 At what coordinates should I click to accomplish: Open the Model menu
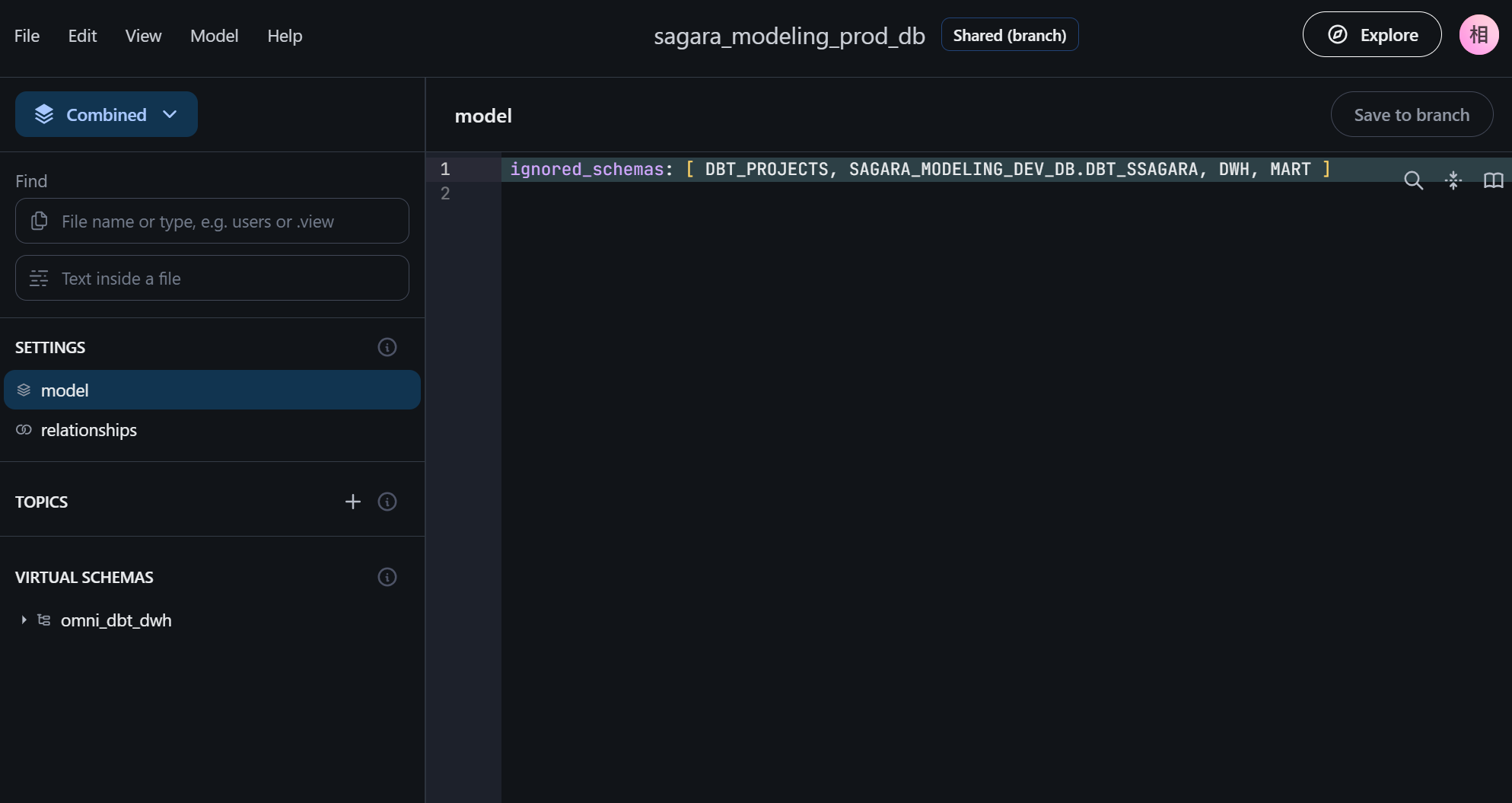pos(214,36)
